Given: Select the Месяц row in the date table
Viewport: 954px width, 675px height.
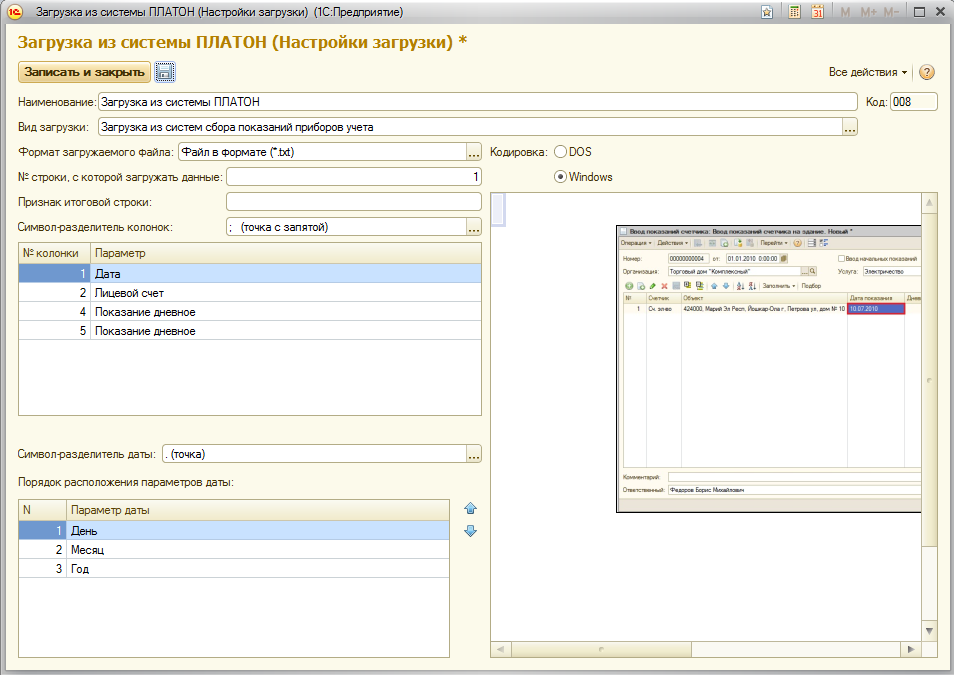Looking at the screenshot, I should point(234,550).
